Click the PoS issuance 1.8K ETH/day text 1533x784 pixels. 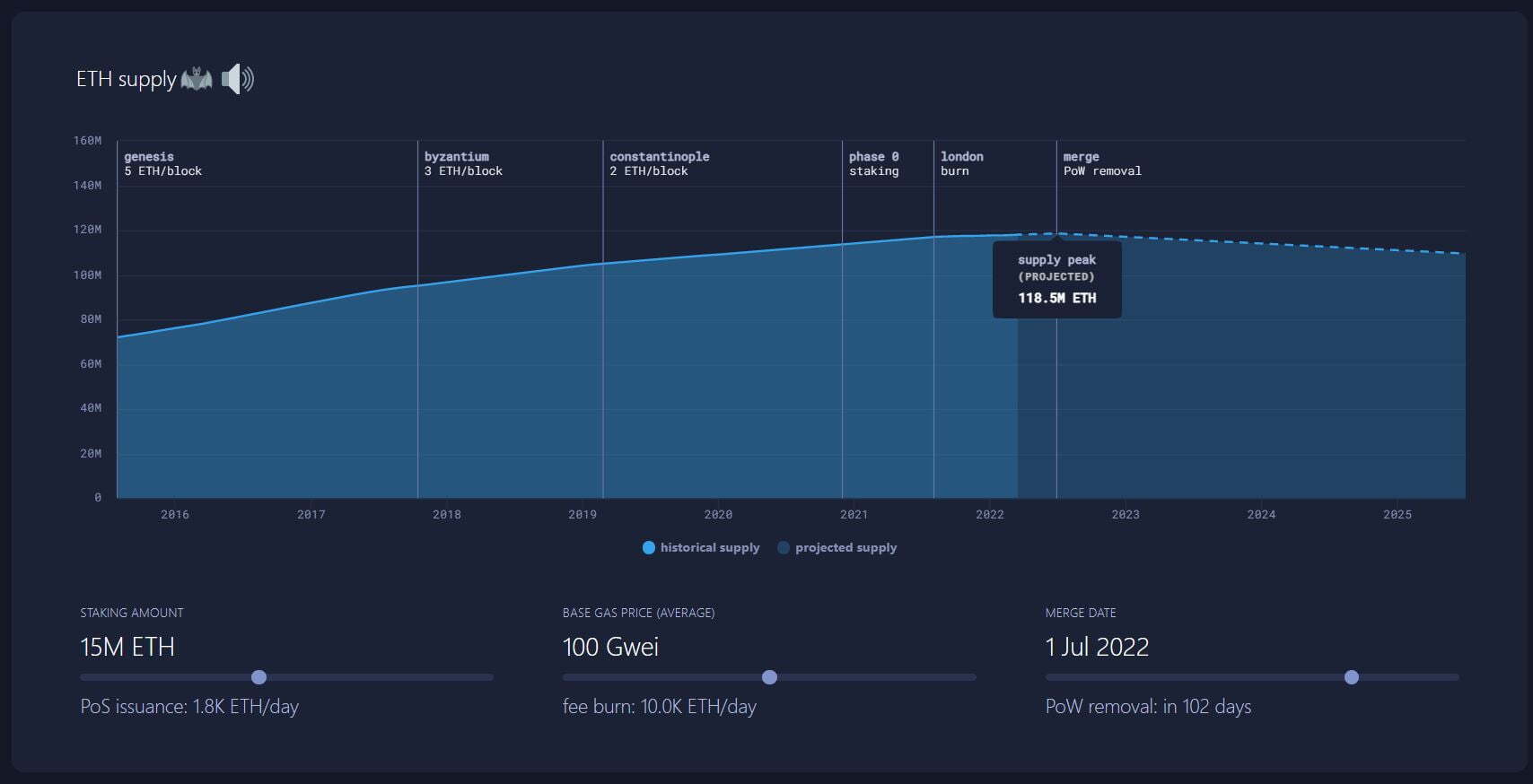coord(189,707)
